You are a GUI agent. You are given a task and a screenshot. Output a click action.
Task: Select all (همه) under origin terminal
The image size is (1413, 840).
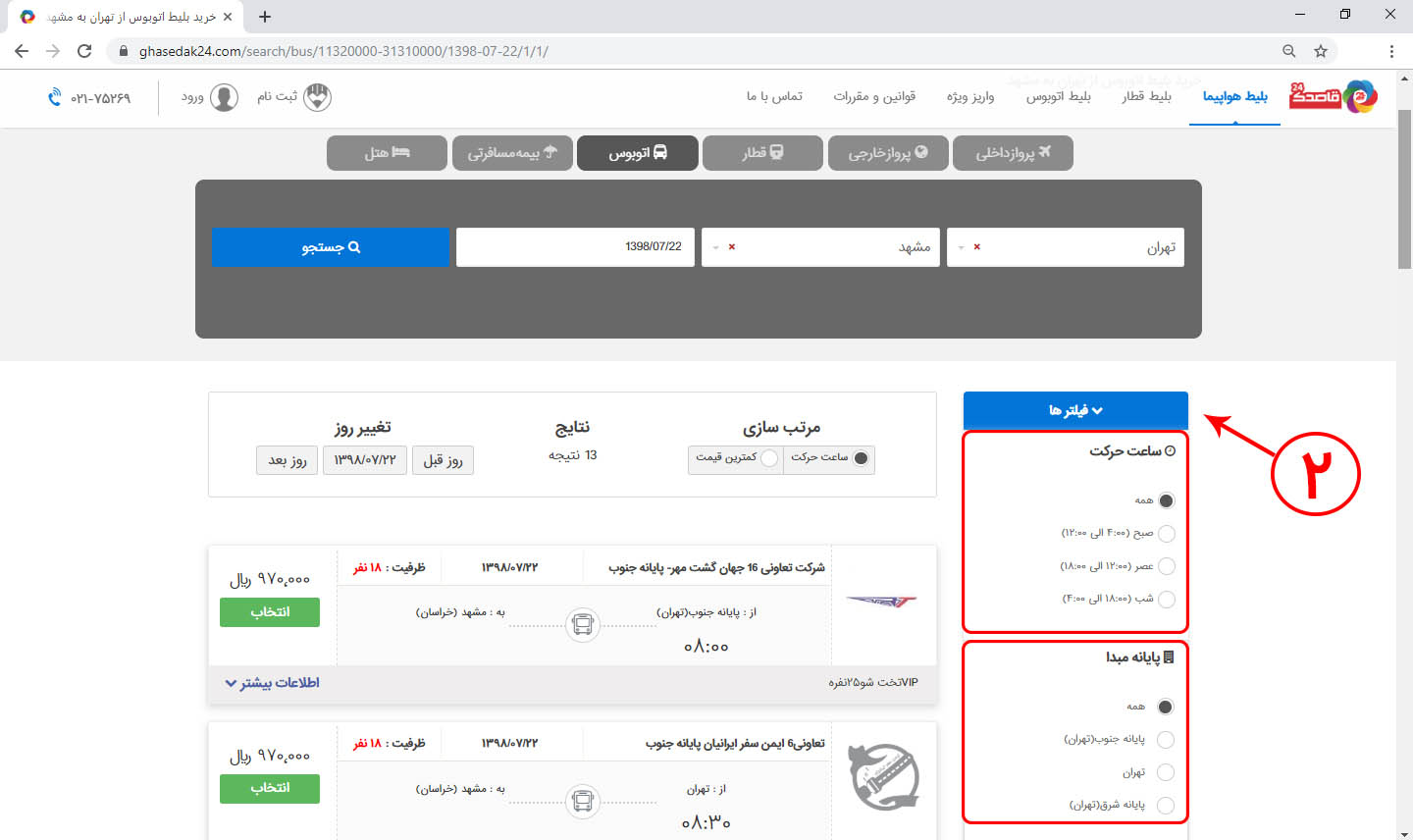(1166, 707)
